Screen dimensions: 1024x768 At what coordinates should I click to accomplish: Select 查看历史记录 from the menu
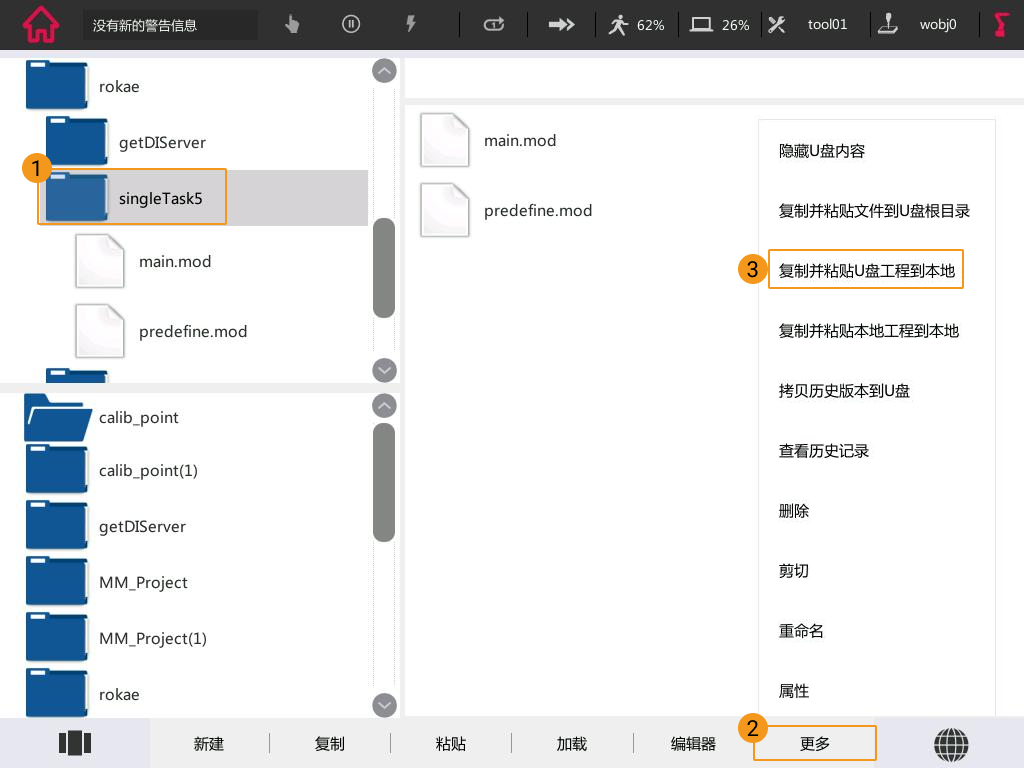(x=824, y=451)
